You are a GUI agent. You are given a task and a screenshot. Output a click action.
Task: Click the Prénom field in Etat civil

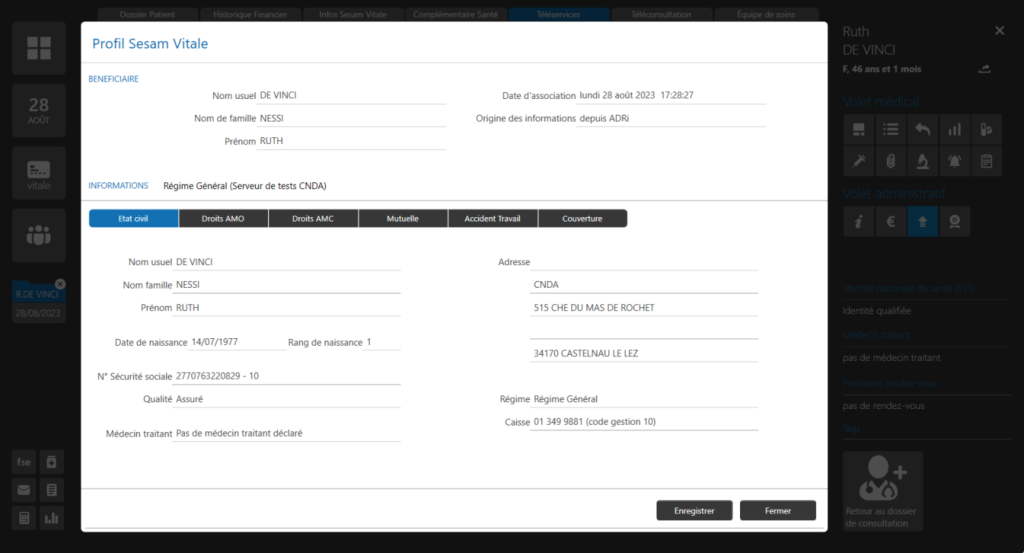pos(286,308)
